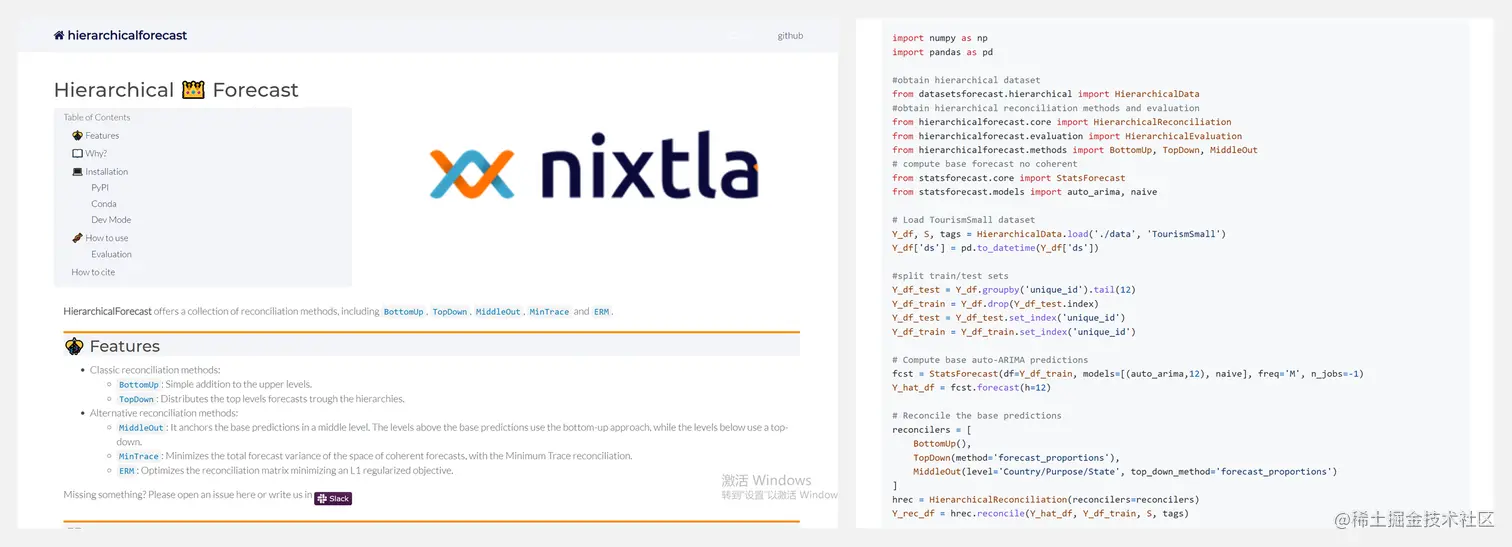Click the StatsForecast import code line

(1008, 178)
